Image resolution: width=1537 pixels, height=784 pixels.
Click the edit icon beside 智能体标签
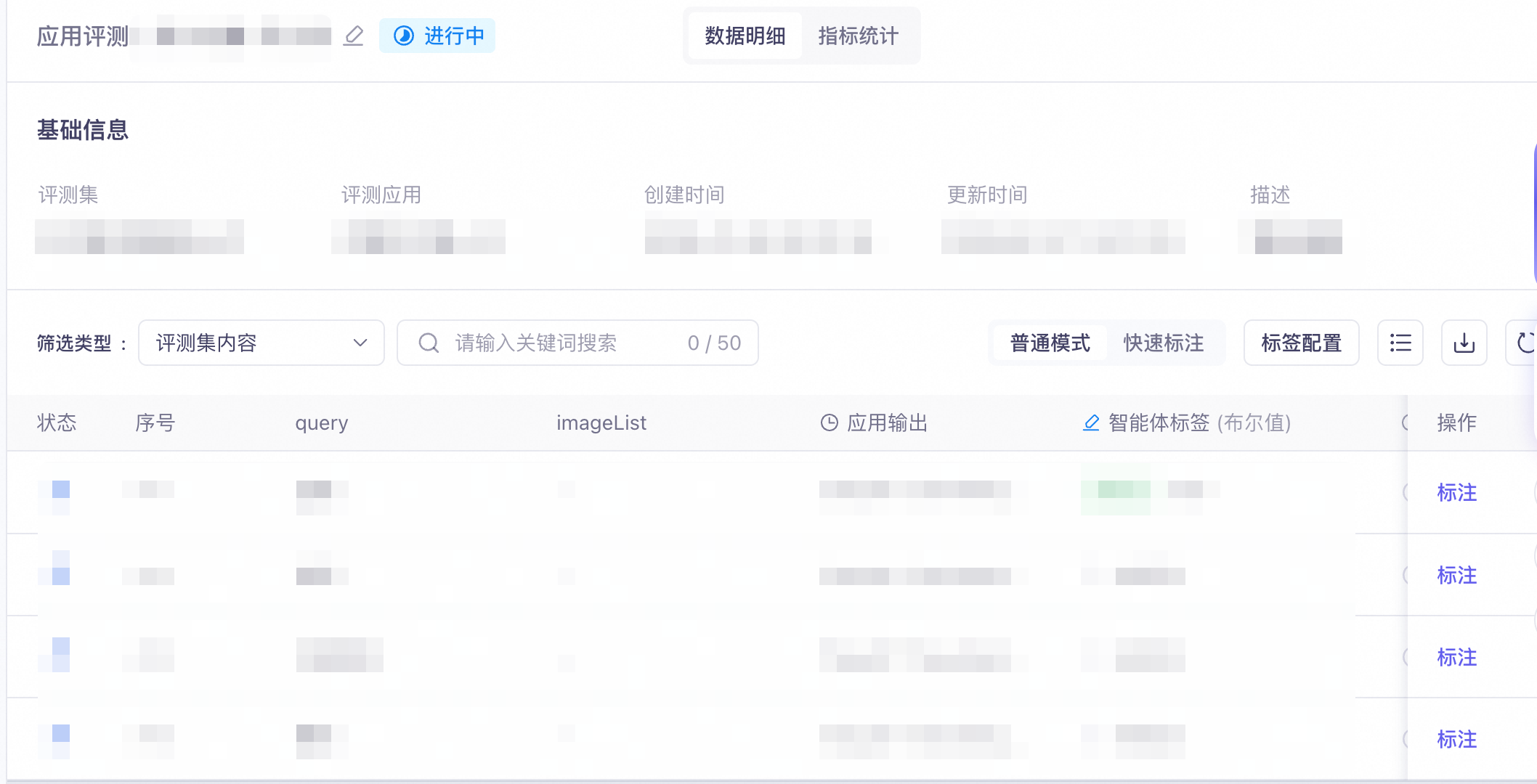[1091, 422]
